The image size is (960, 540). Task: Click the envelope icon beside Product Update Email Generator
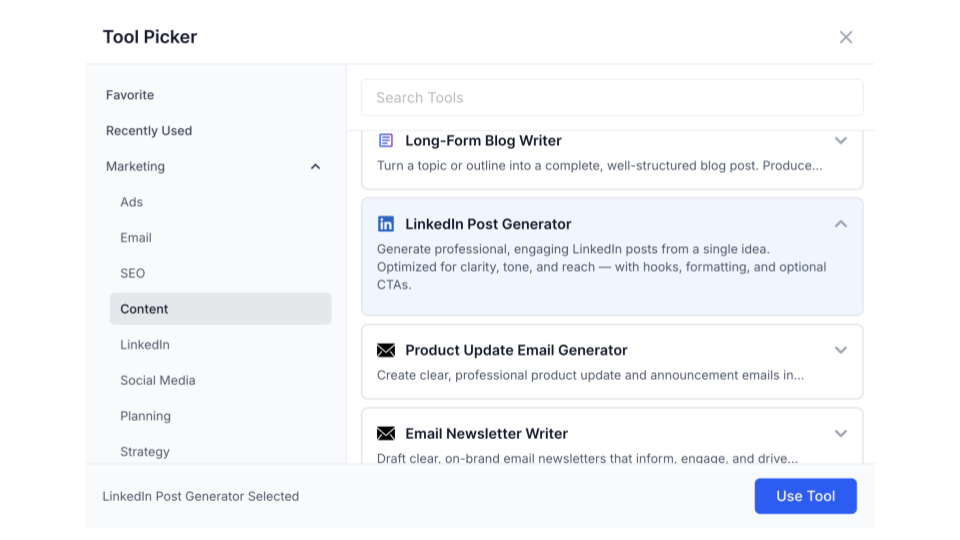(x=386, y=350)
